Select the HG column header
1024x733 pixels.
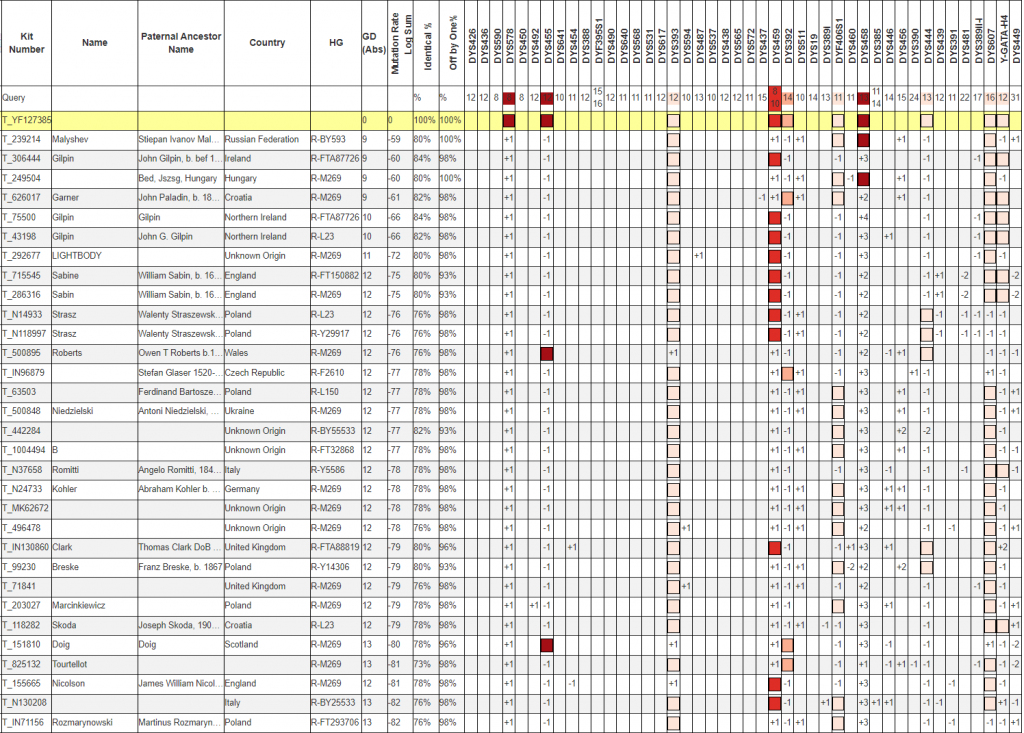tap(335, 43)
